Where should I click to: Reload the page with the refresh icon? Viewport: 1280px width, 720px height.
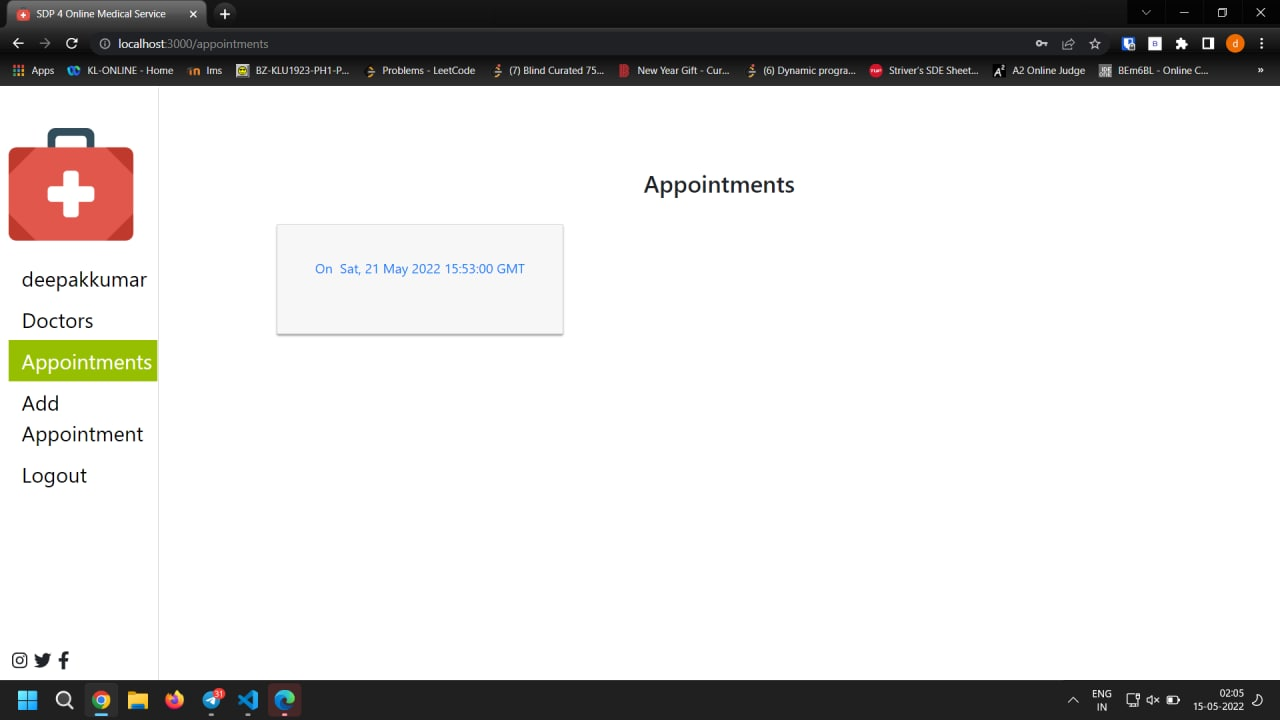[72, 44]
